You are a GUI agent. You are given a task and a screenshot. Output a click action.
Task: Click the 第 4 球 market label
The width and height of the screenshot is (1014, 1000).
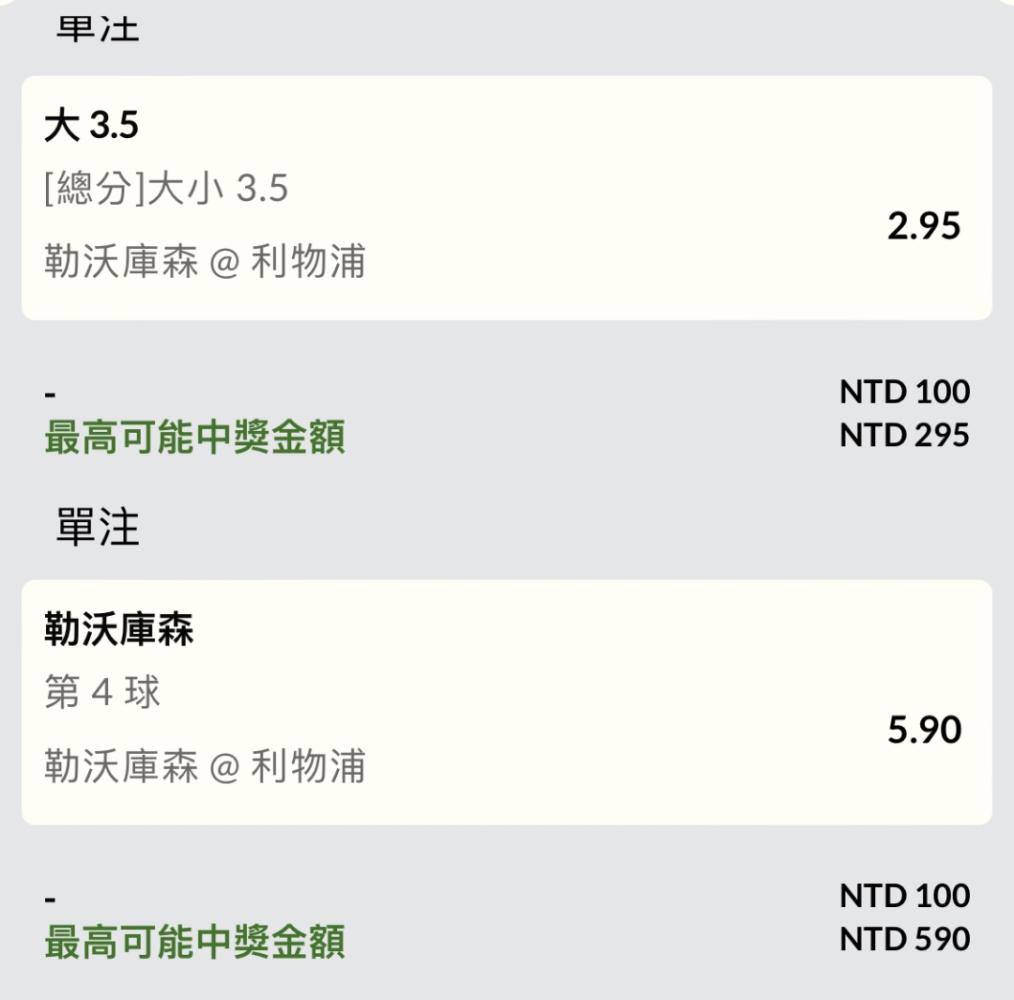102,691
